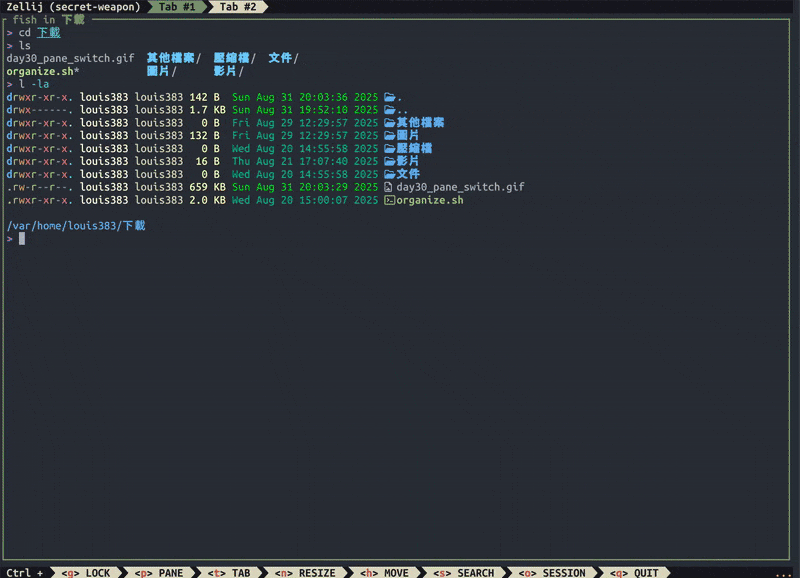Viewport: 800px width, 578px height.
Task: Click the folder icon next to 圖片
Action: click(389, 135)
